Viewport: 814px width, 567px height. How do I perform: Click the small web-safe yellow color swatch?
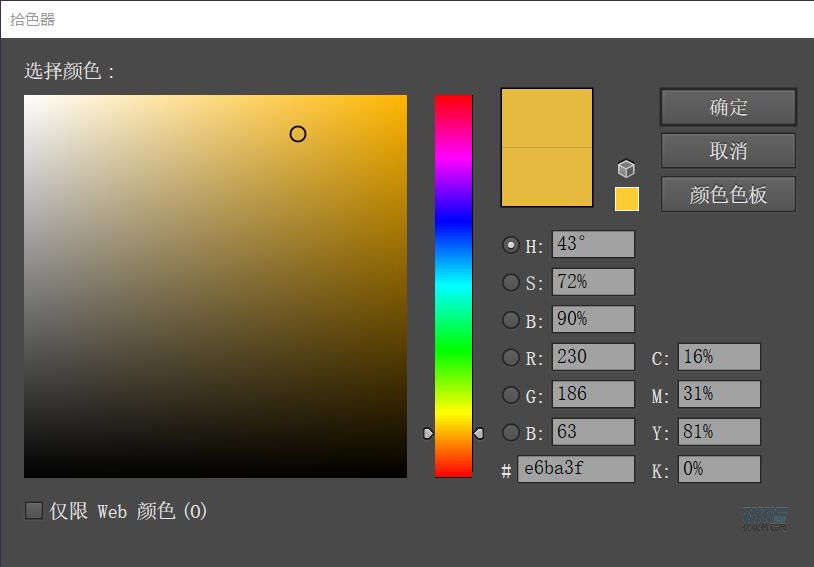pos(627,199)
